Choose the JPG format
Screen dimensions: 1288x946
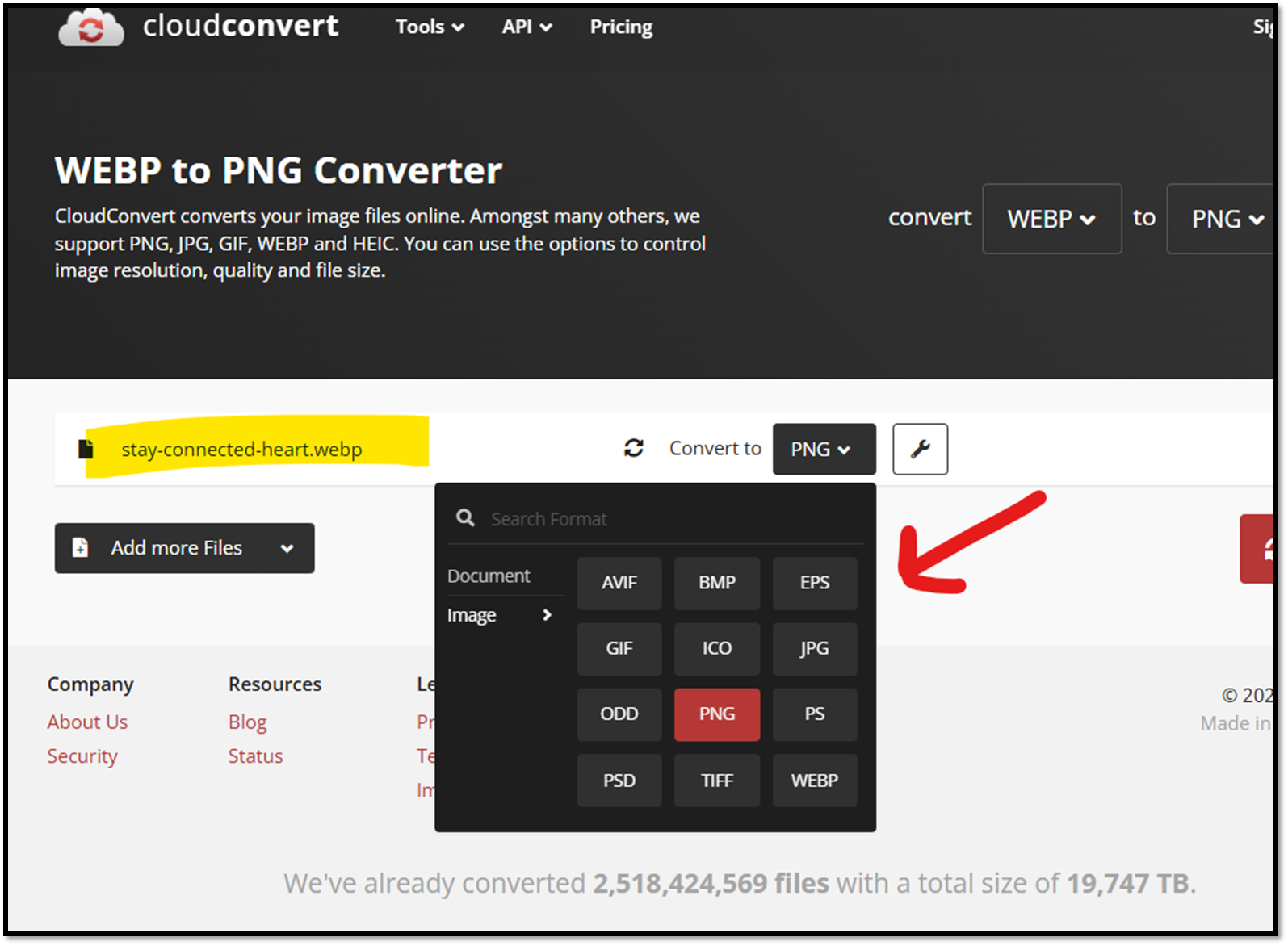point(815,648)
